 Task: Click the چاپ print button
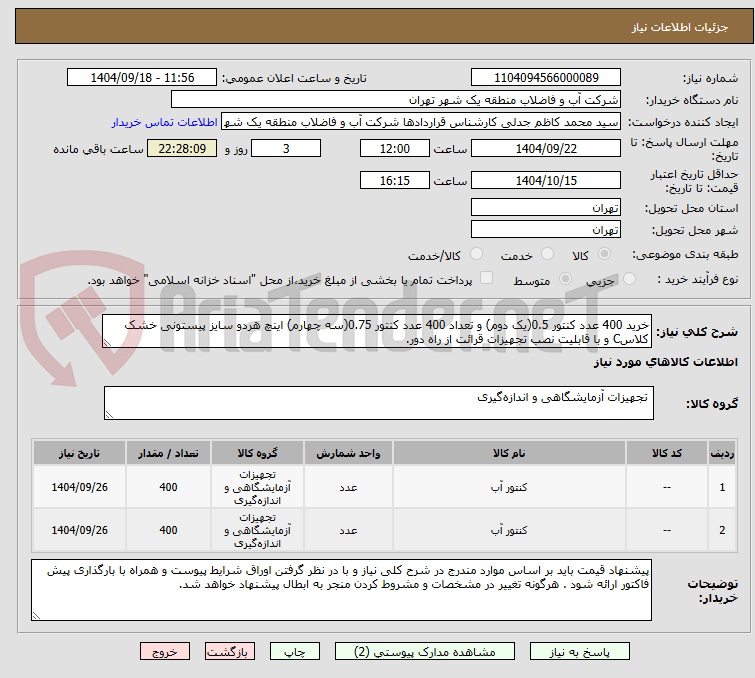[x=295, y=652]
